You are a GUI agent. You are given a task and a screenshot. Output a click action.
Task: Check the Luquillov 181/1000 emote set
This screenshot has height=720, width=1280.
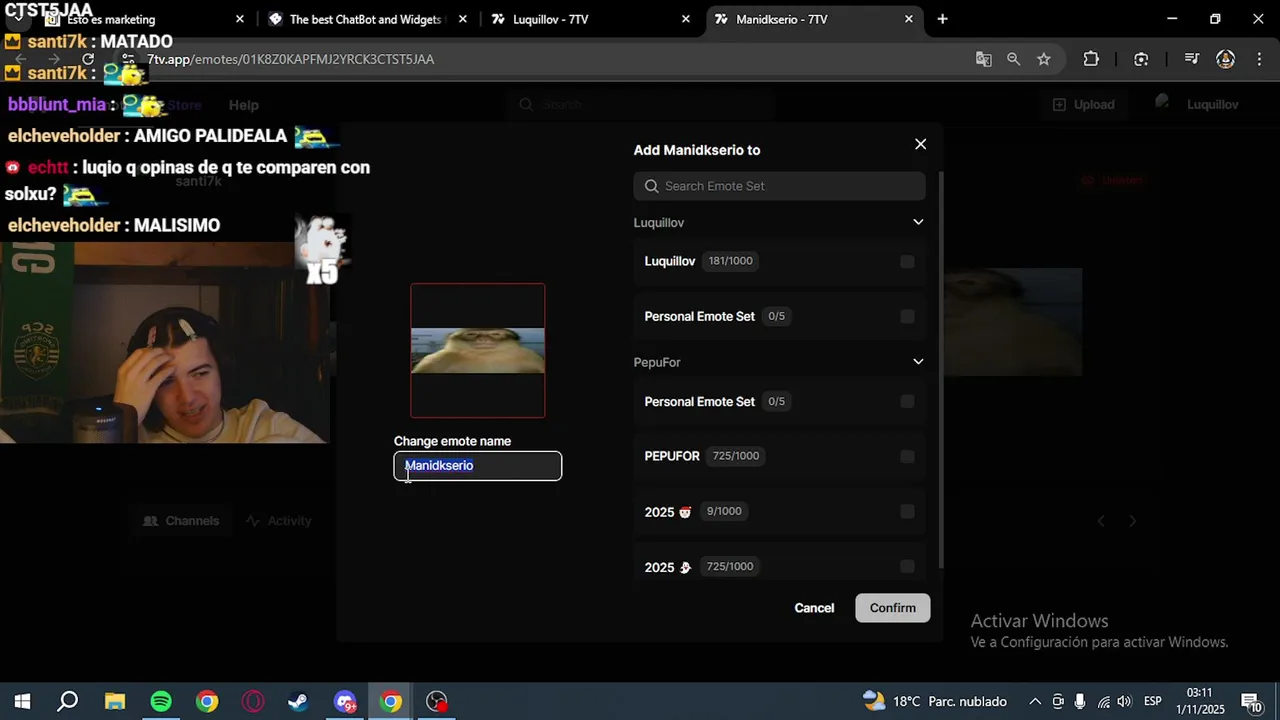(x=907, y=261)
